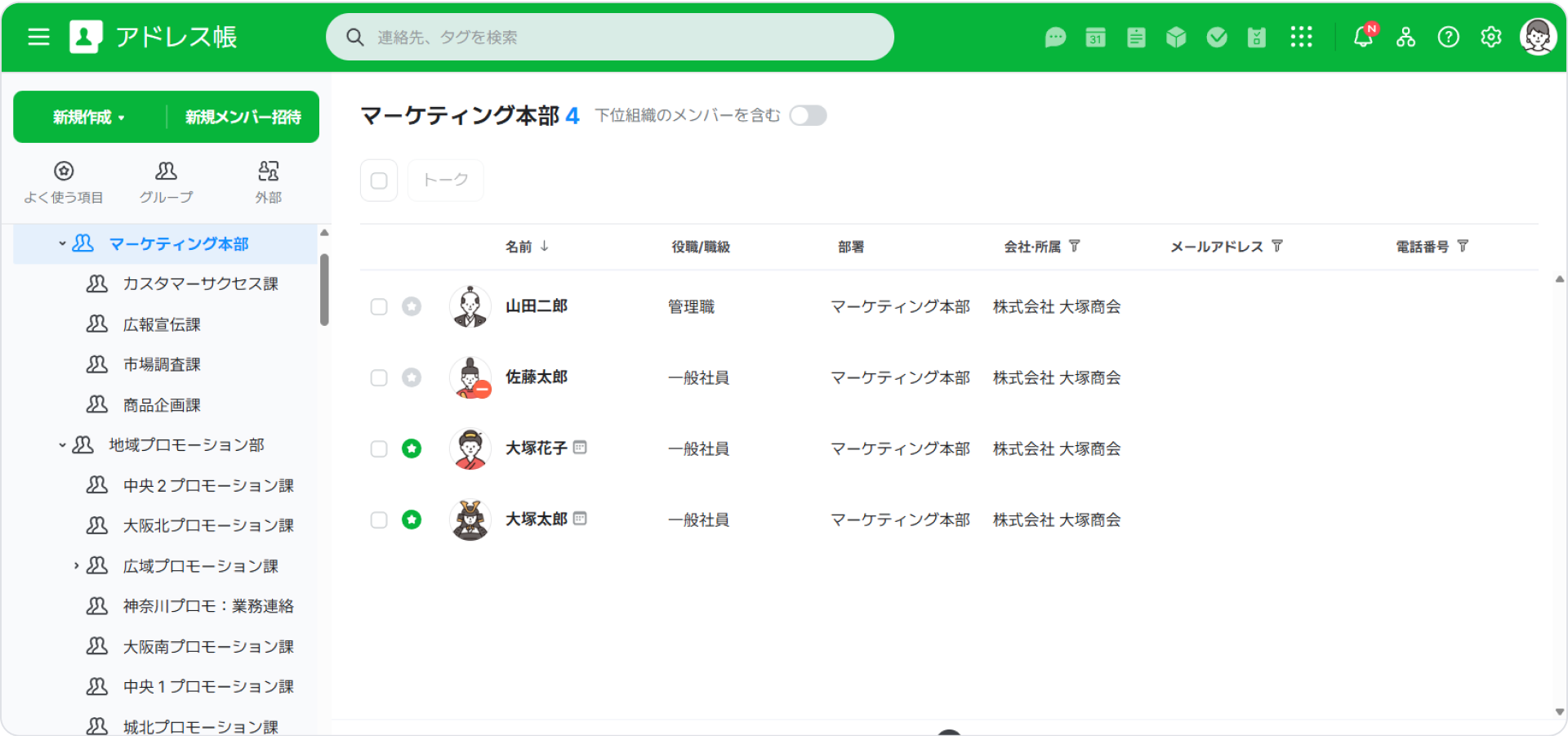Check the checkbox next to 山田二郎

[378, 306]
